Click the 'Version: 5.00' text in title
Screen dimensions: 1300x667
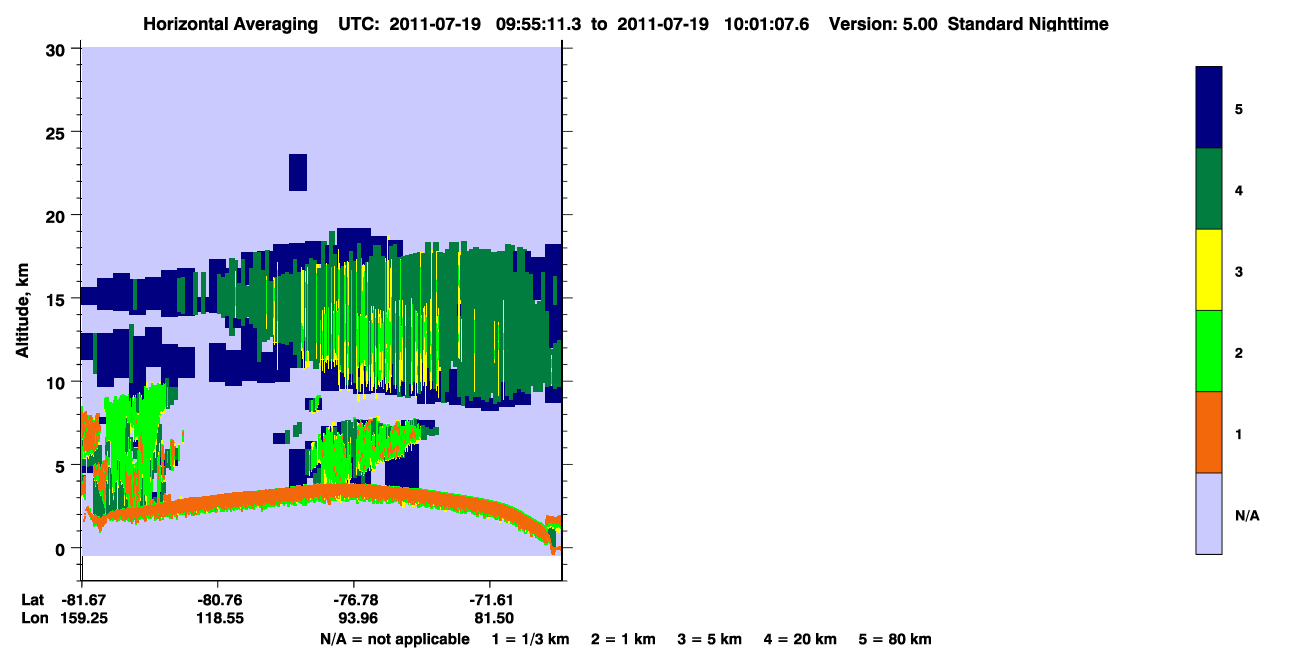click(x=883, y=24)
